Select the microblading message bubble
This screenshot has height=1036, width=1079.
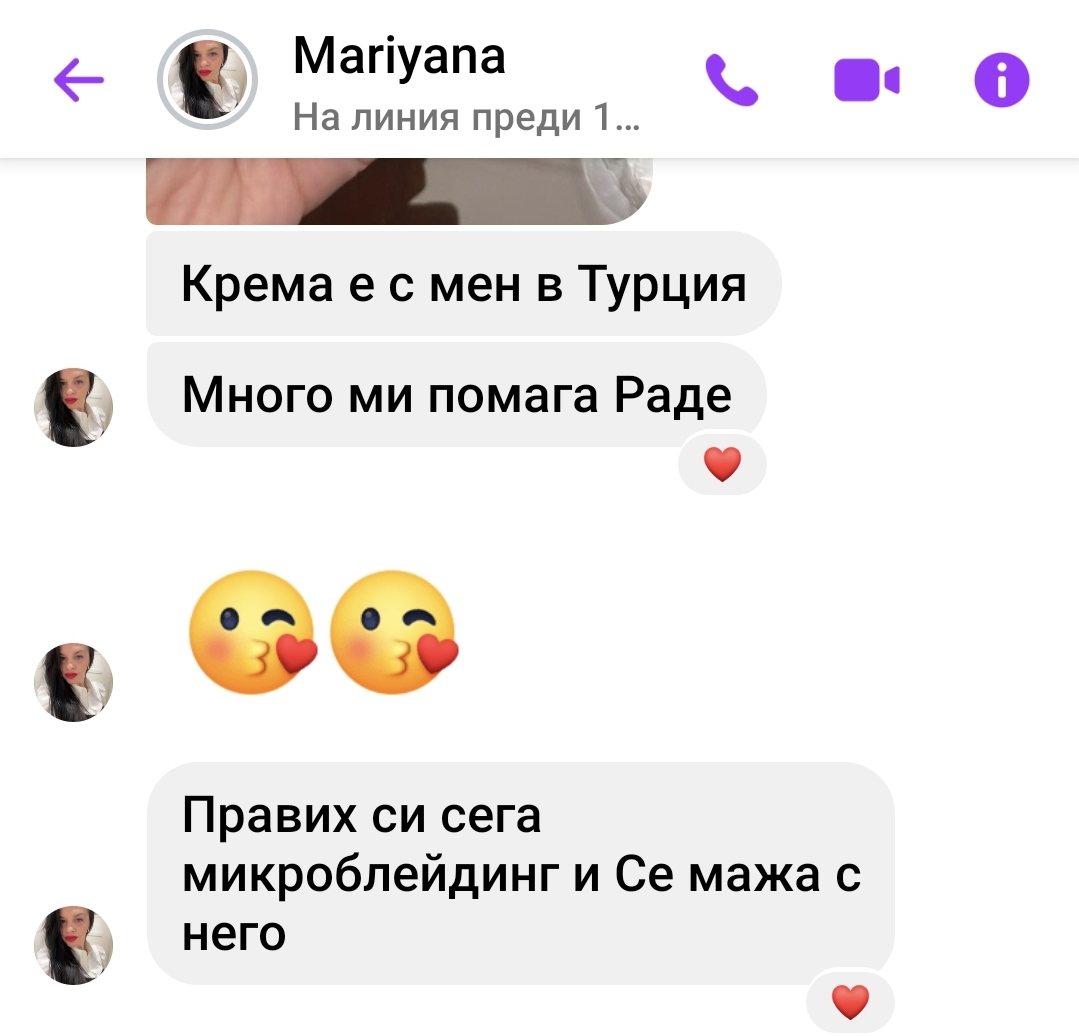point(520,873)
